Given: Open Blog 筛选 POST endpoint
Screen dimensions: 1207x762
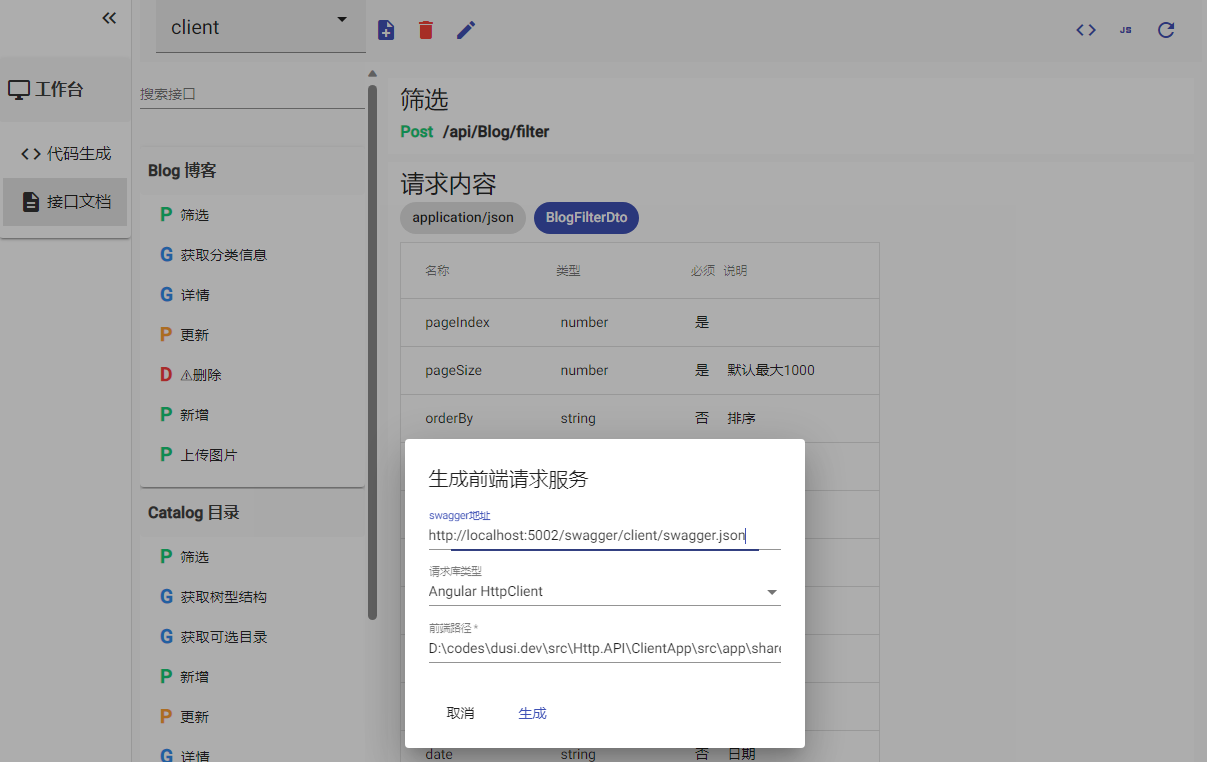Looking at the screenshot, I should [252, 215].
